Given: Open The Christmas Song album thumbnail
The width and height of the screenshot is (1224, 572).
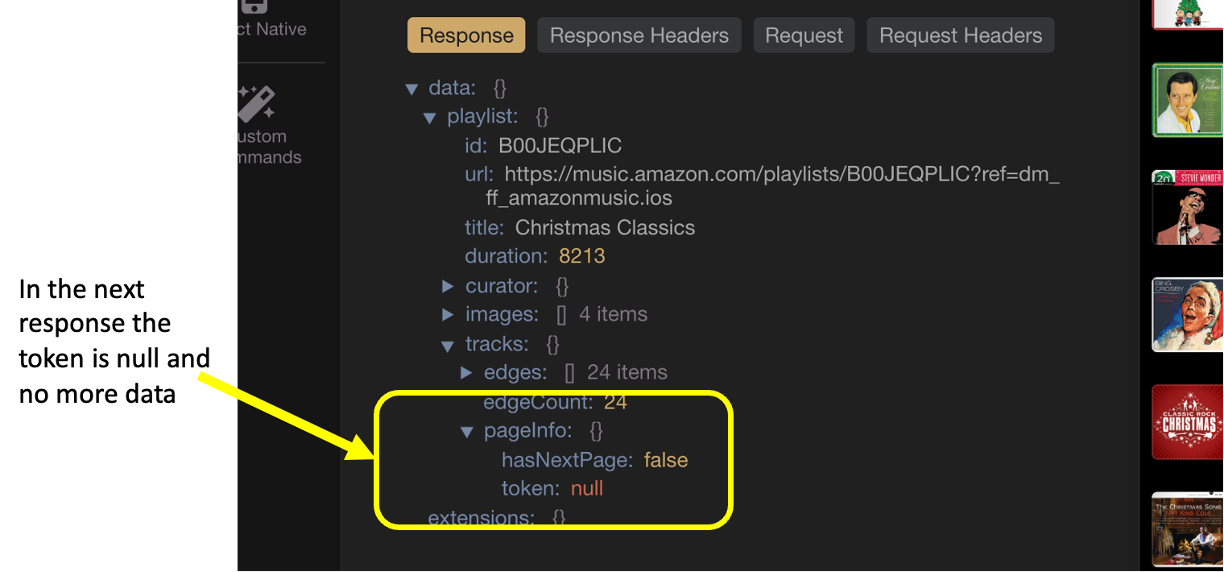Looking at the screenshot, I should pyautogui.click(x=1187, y=529).
